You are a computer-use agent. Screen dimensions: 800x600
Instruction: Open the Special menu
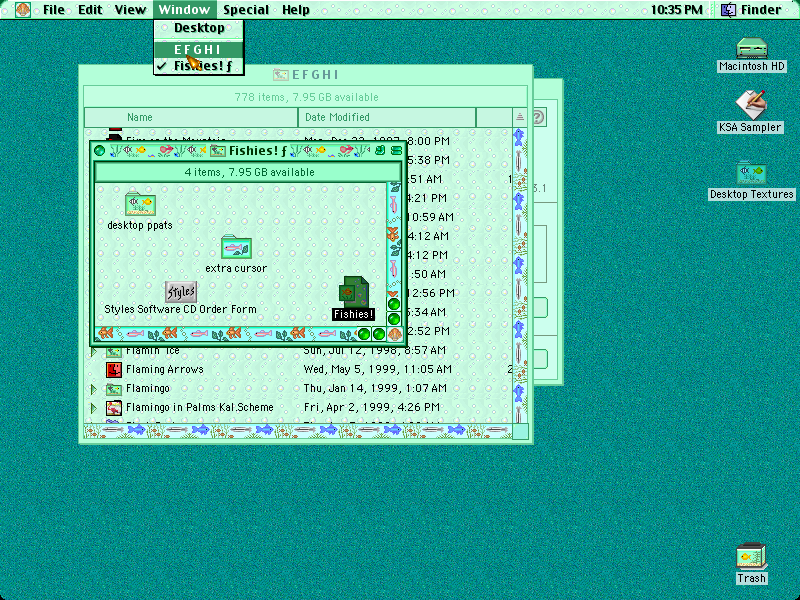click(246, 9)
